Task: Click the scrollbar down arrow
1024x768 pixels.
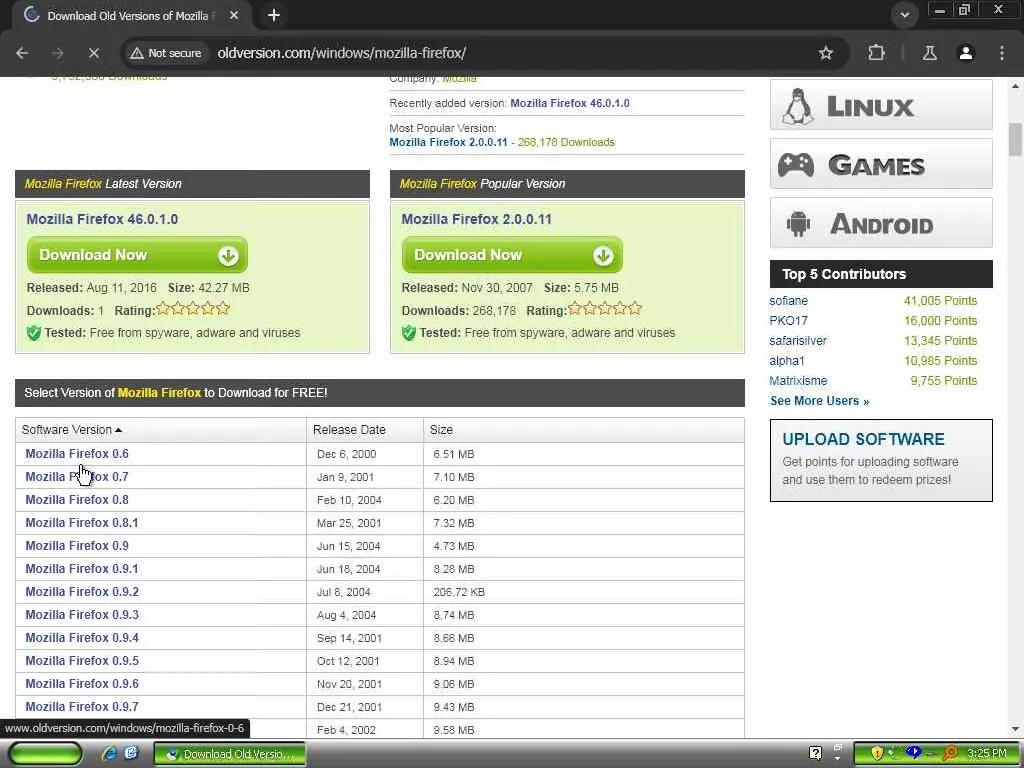Action: [x=1015, y=729]
